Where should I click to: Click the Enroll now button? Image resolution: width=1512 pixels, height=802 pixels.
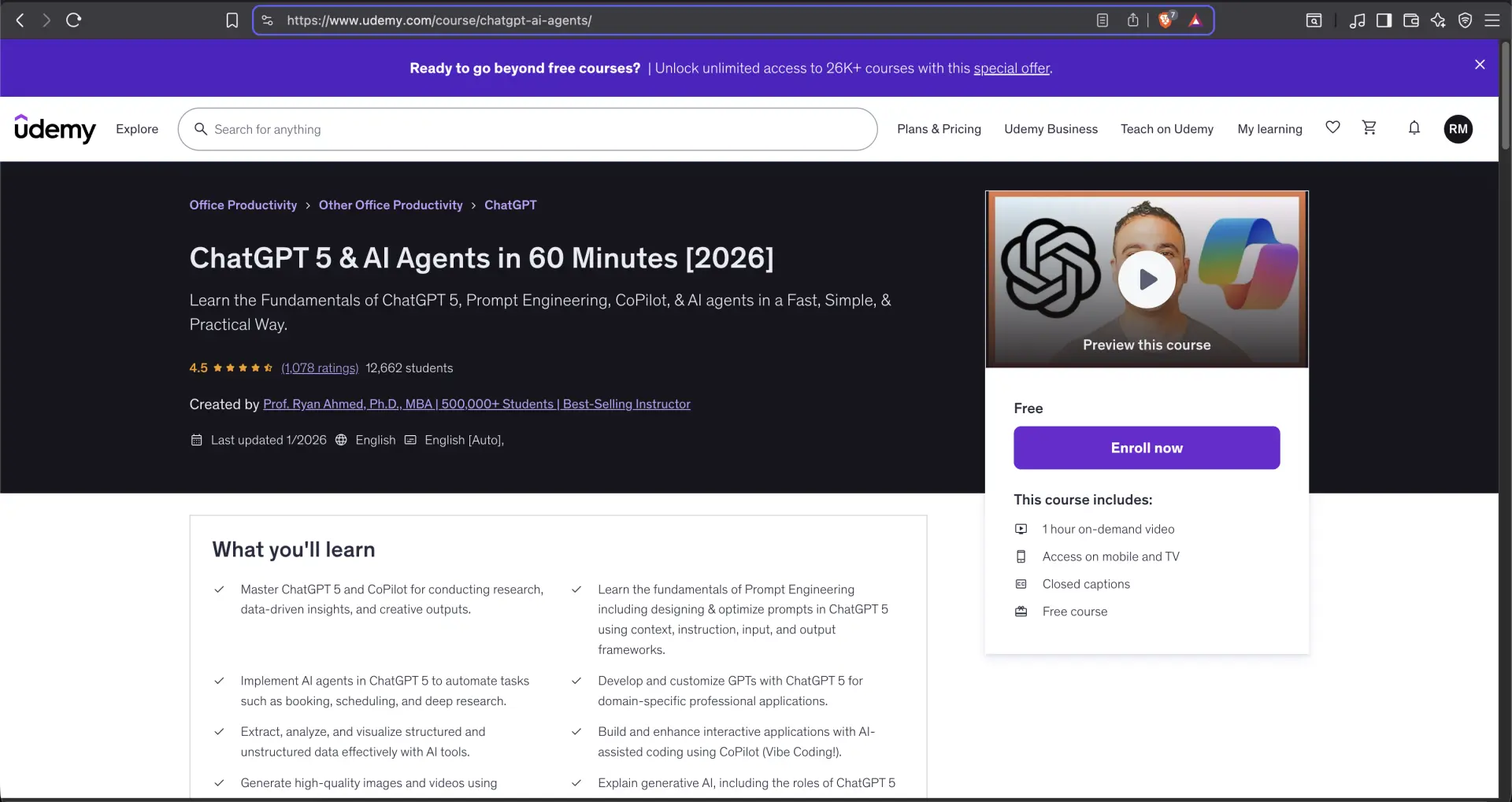[x=1147, y=448]
